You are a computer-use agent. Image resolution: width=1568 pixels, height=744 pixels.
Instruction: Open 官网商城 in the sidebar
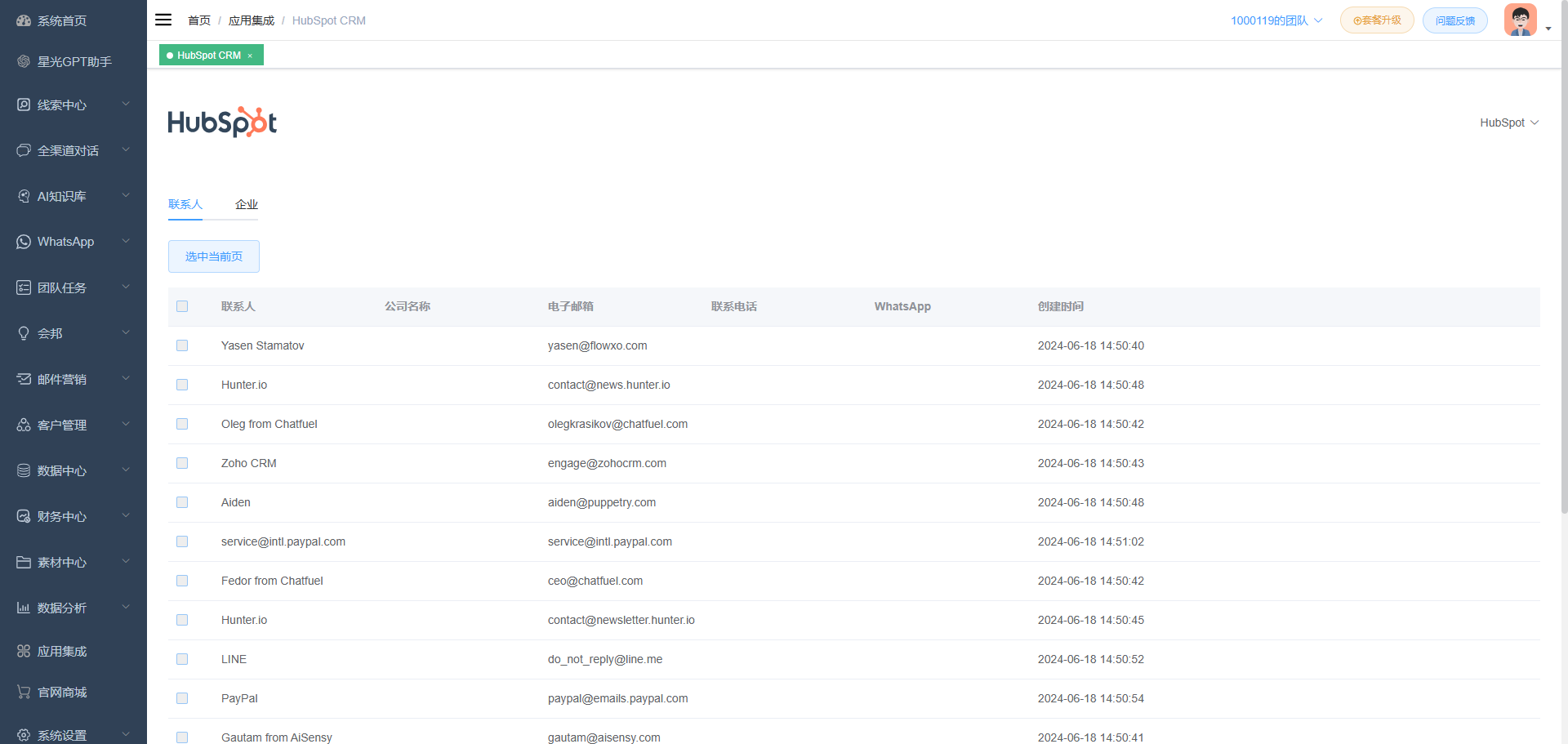coord(73,692)
